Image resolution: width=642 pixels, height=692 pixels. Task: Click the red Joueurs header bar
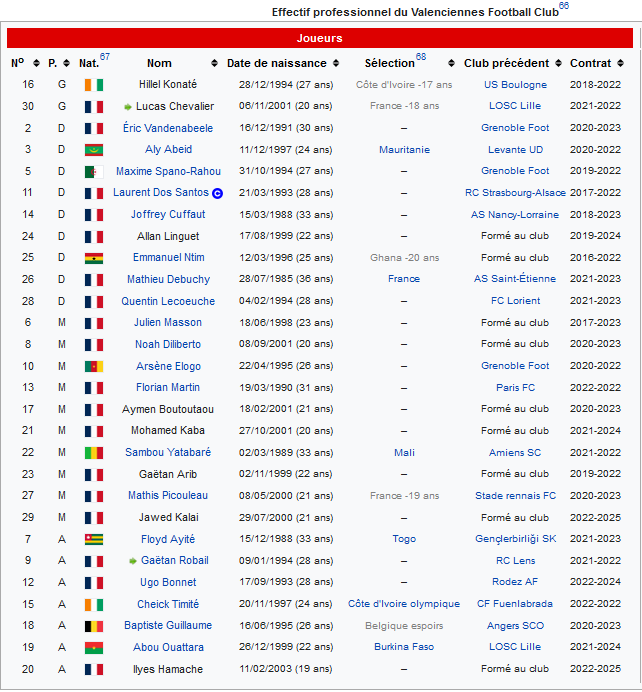(319, 38)
